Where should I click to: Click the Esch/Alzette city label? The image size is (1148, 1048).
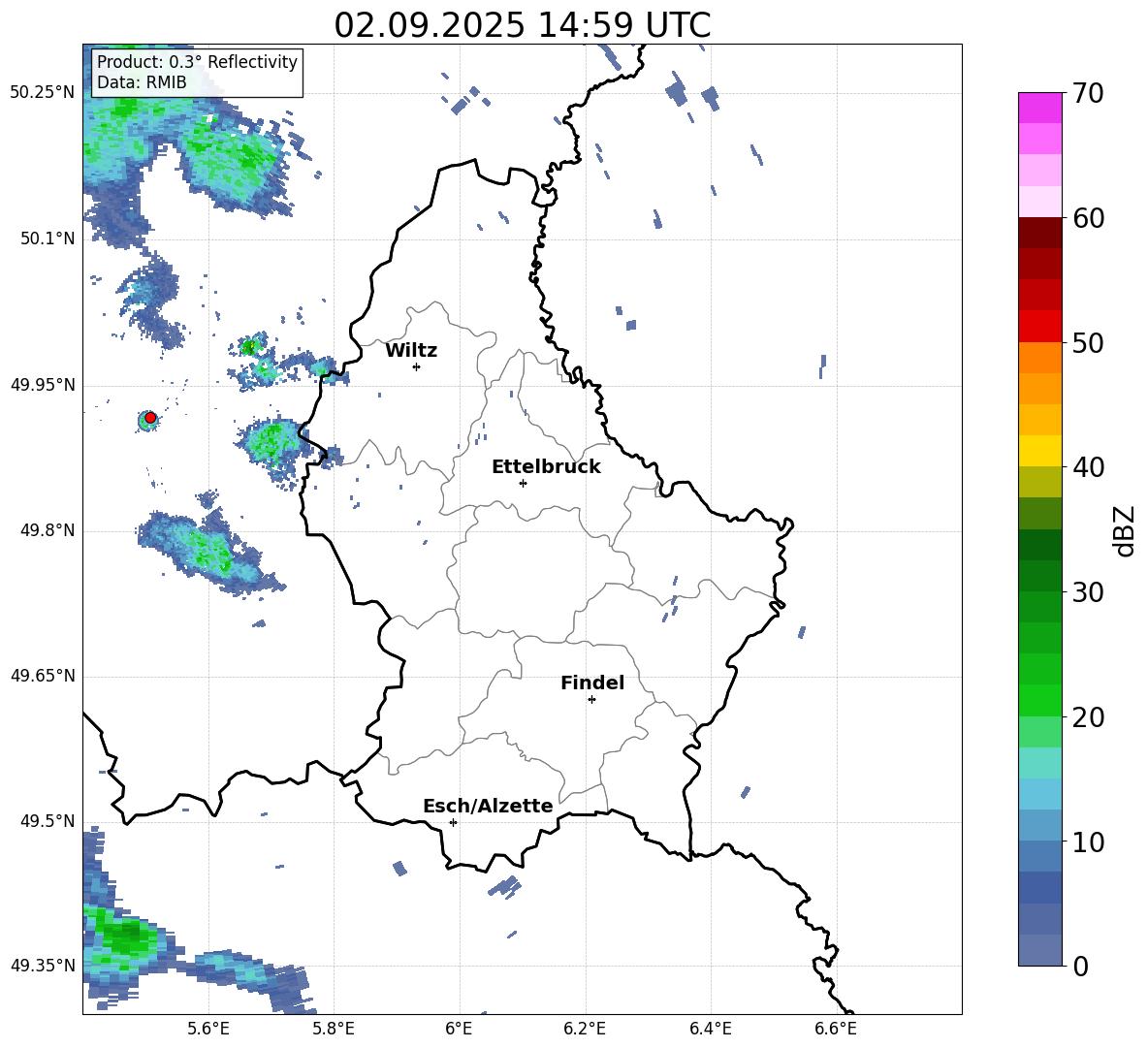[x=489, y=806]
